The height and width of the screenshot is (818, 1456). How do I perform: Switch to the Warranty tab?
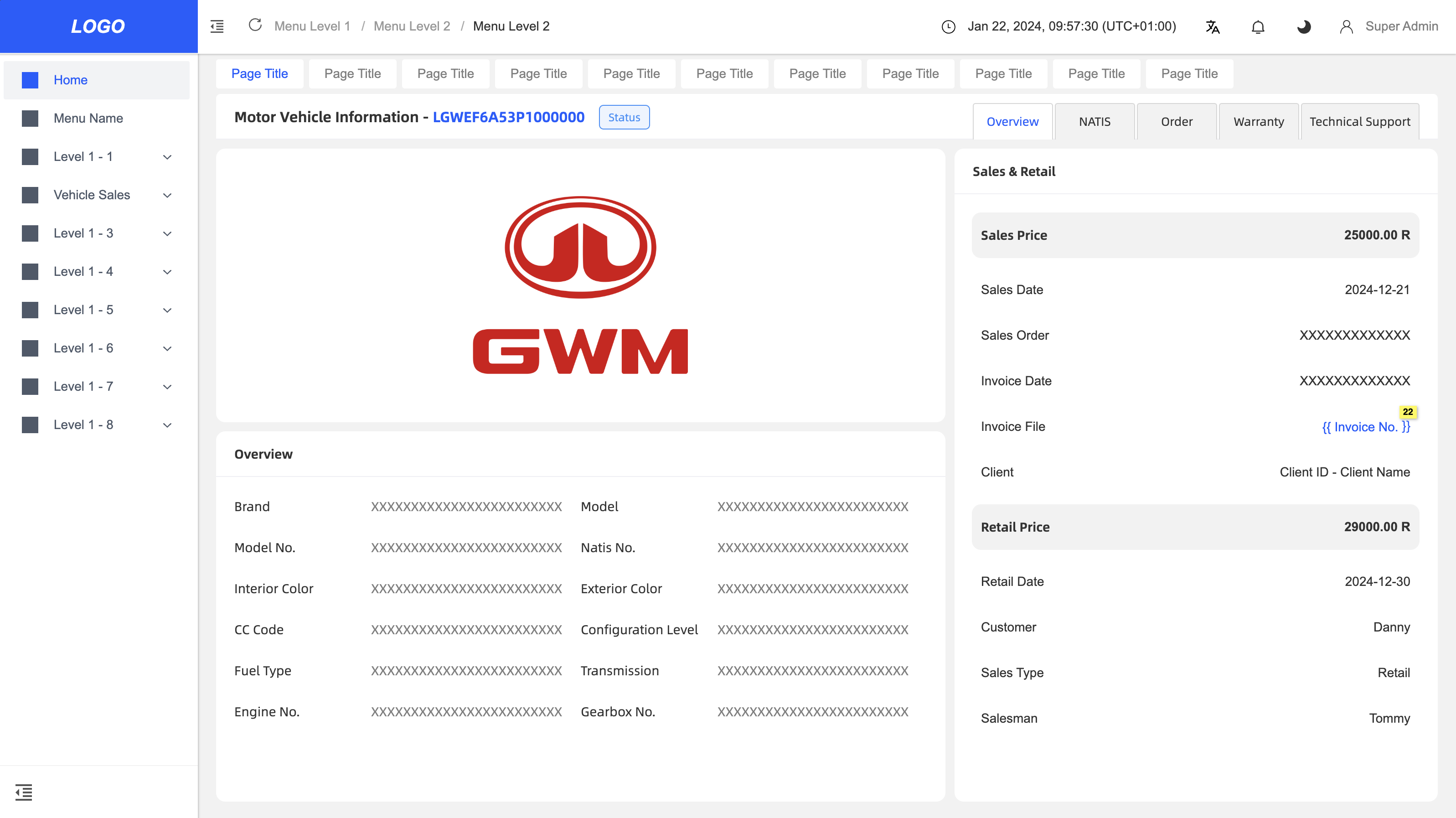tap(1259, 122)
